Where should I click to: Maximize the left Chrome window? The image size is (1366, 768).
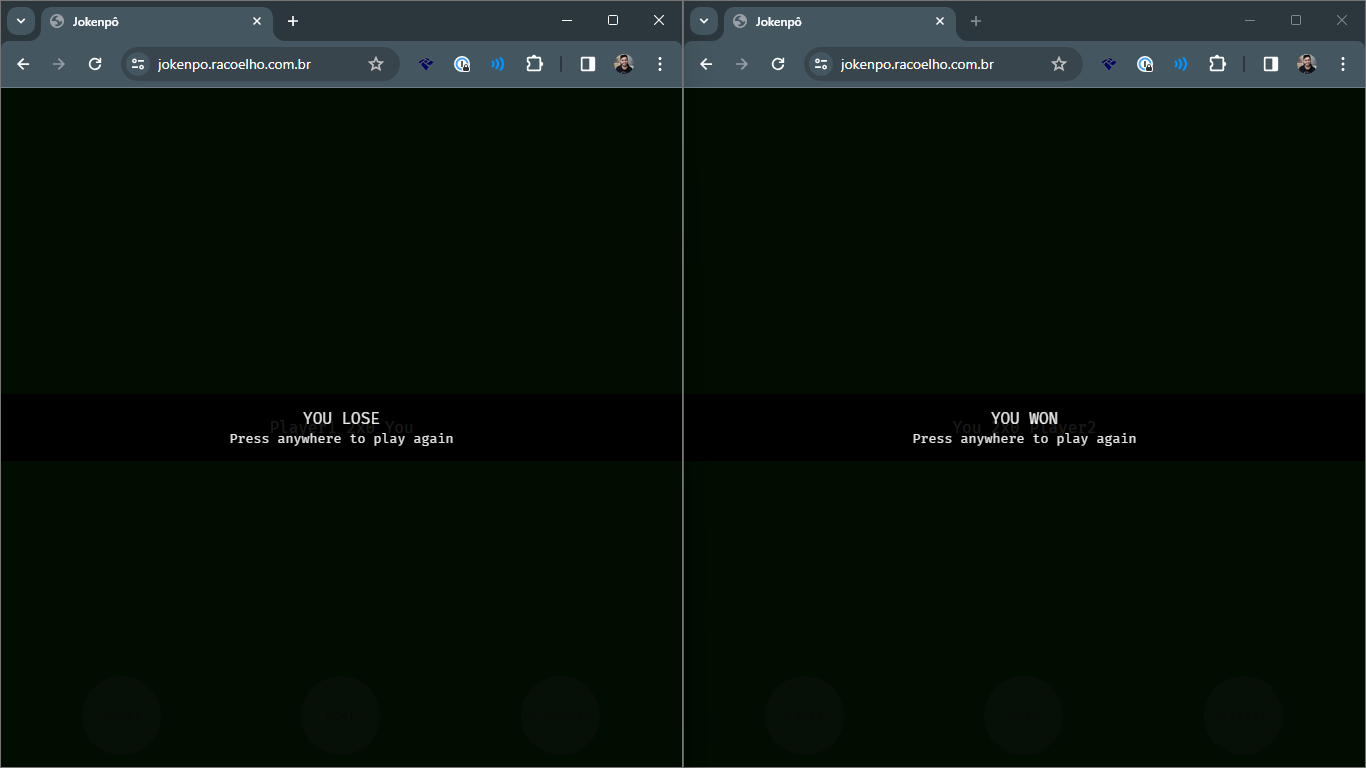pos(613,20)
